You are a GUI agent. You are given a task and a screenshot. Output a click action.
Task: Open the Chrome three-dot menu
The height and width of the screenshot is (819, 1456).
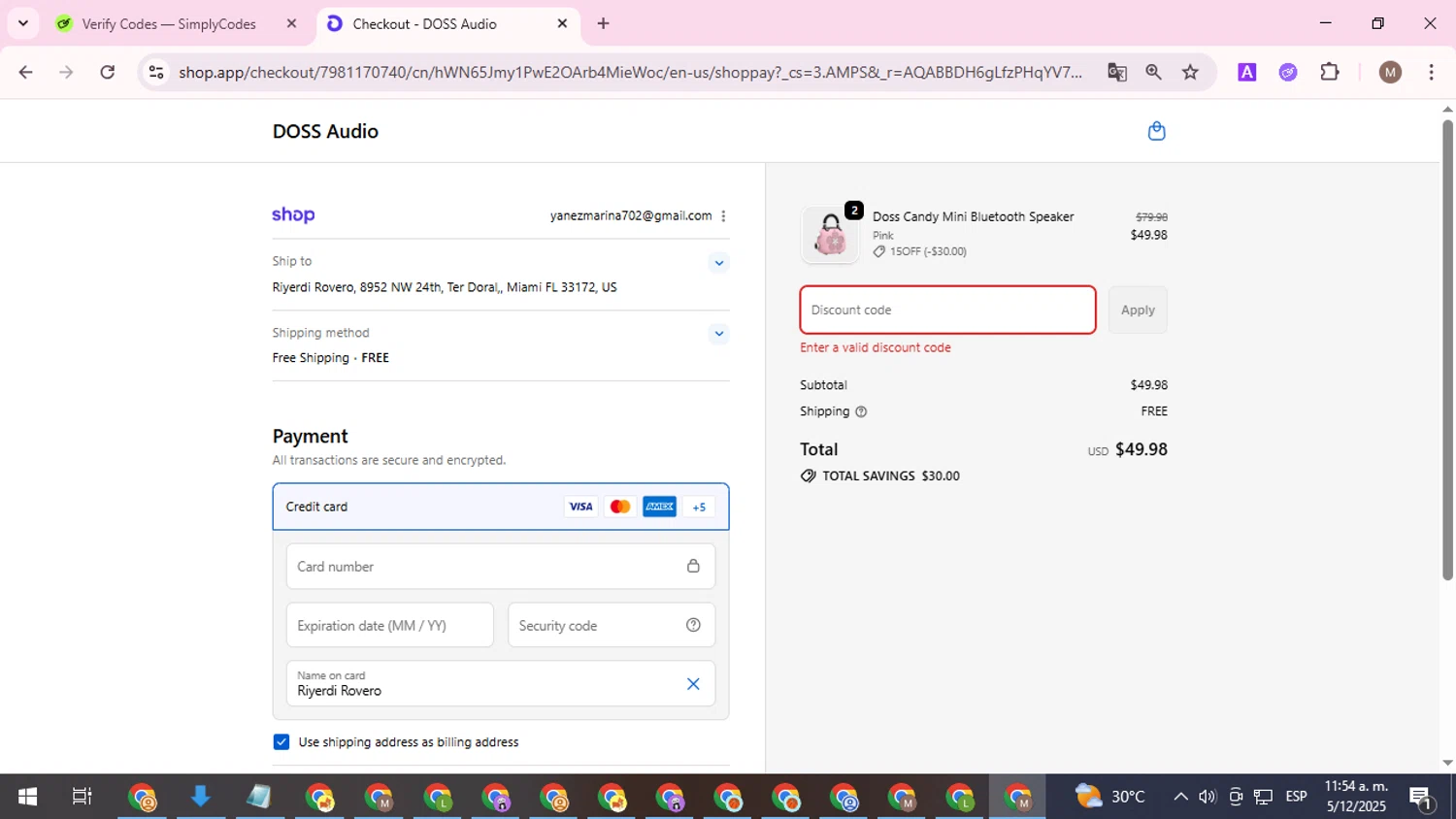coord(1431,72)
